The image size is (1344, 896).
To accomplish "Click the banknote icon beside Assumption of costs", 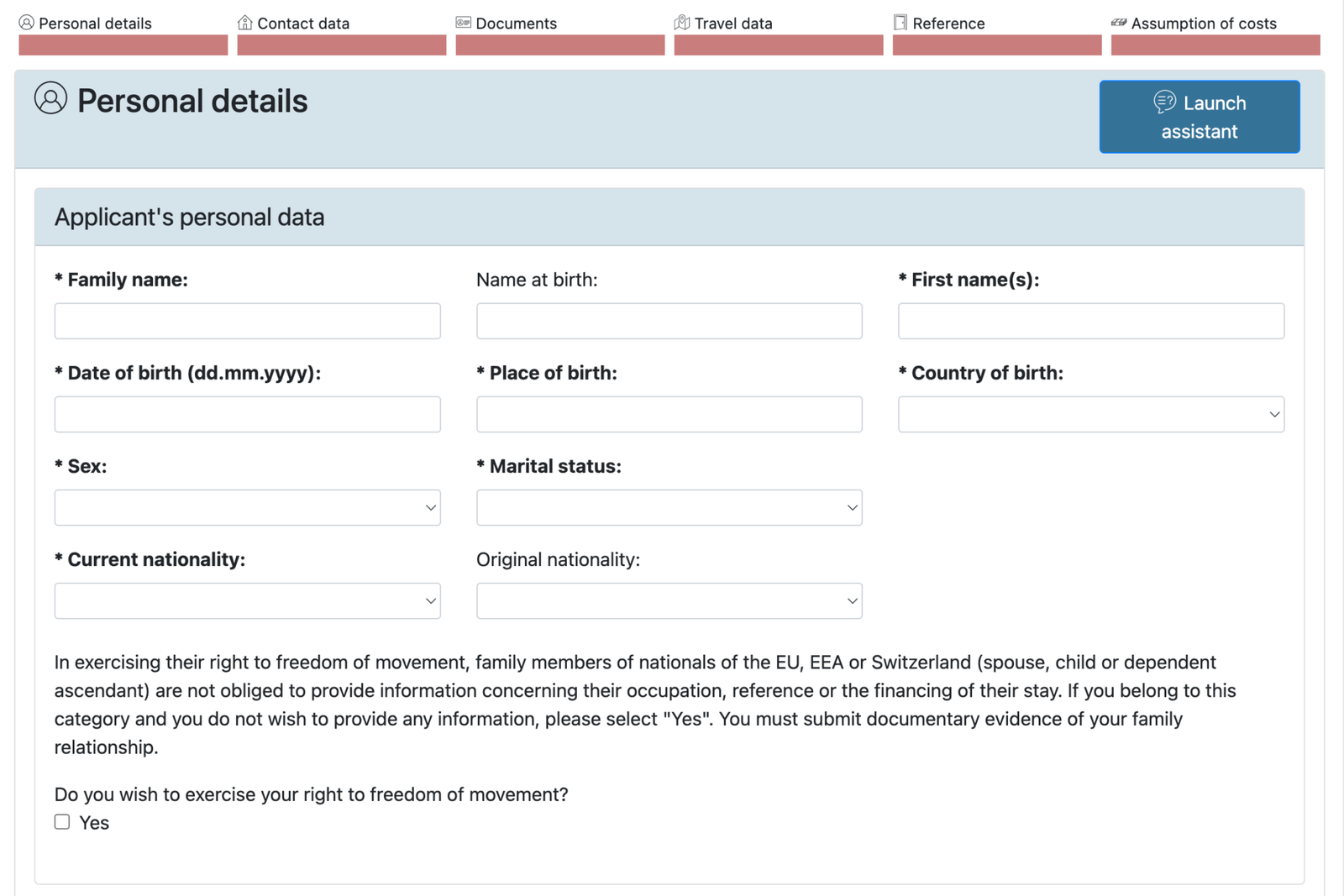I will tap(1119, 23).
